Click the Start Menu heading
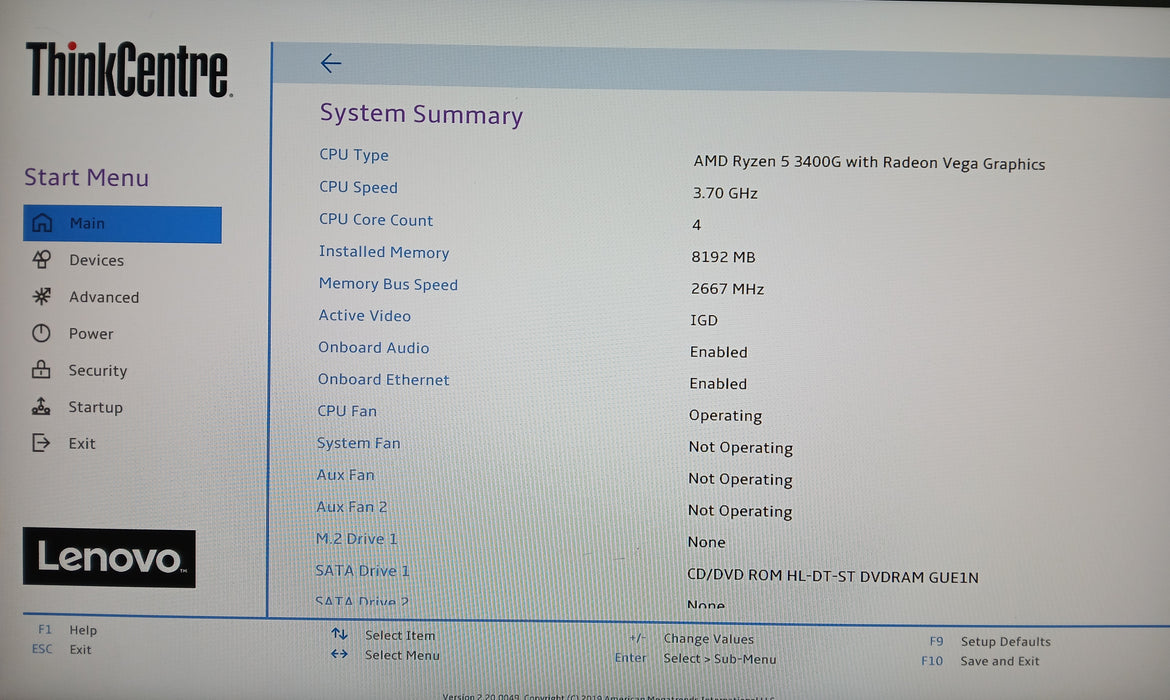The image size is (1170, 700). pyautogui.click(x=87, y=178)
